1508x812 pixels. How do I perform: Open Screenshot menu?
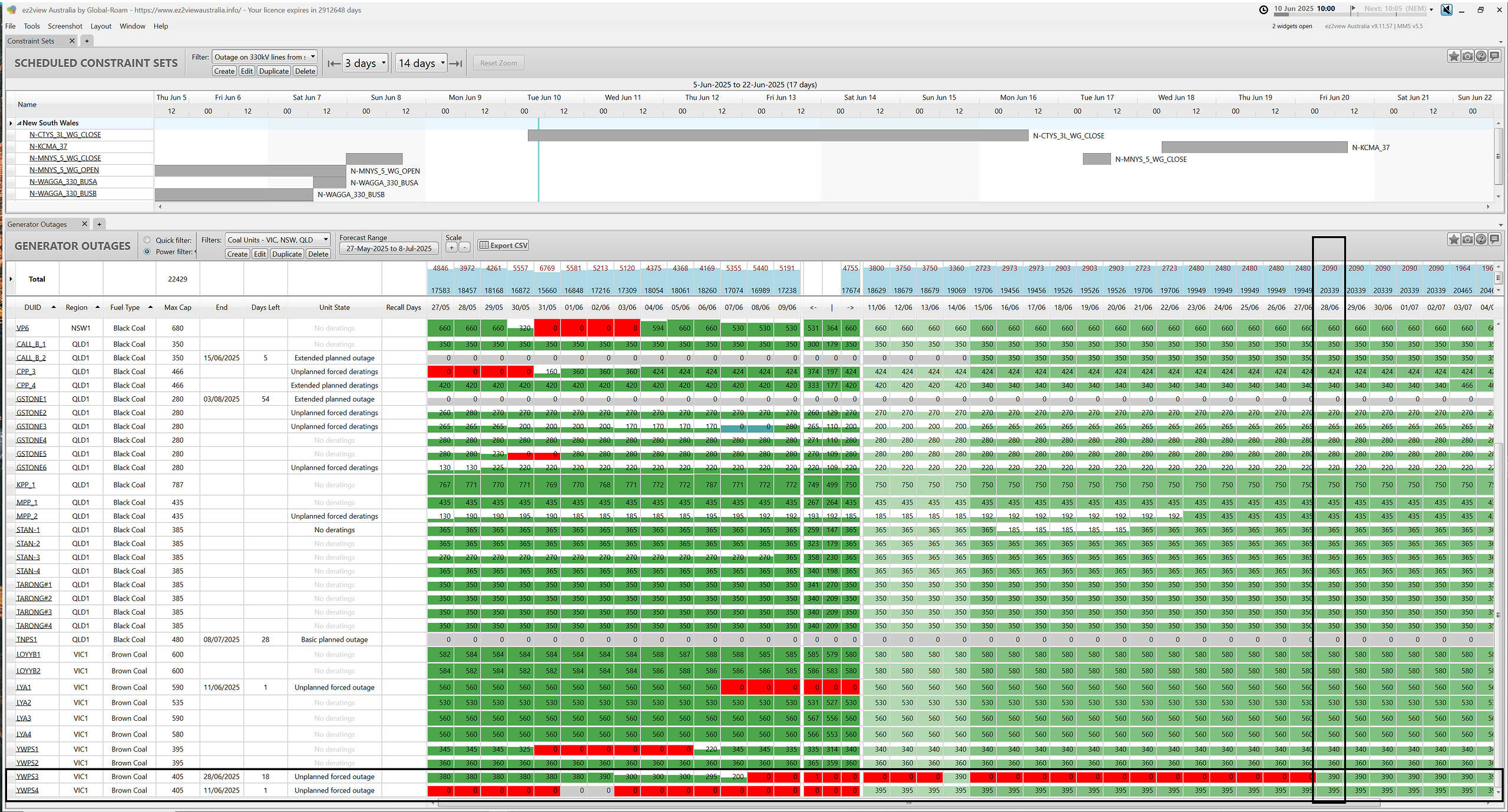(65, 26)
